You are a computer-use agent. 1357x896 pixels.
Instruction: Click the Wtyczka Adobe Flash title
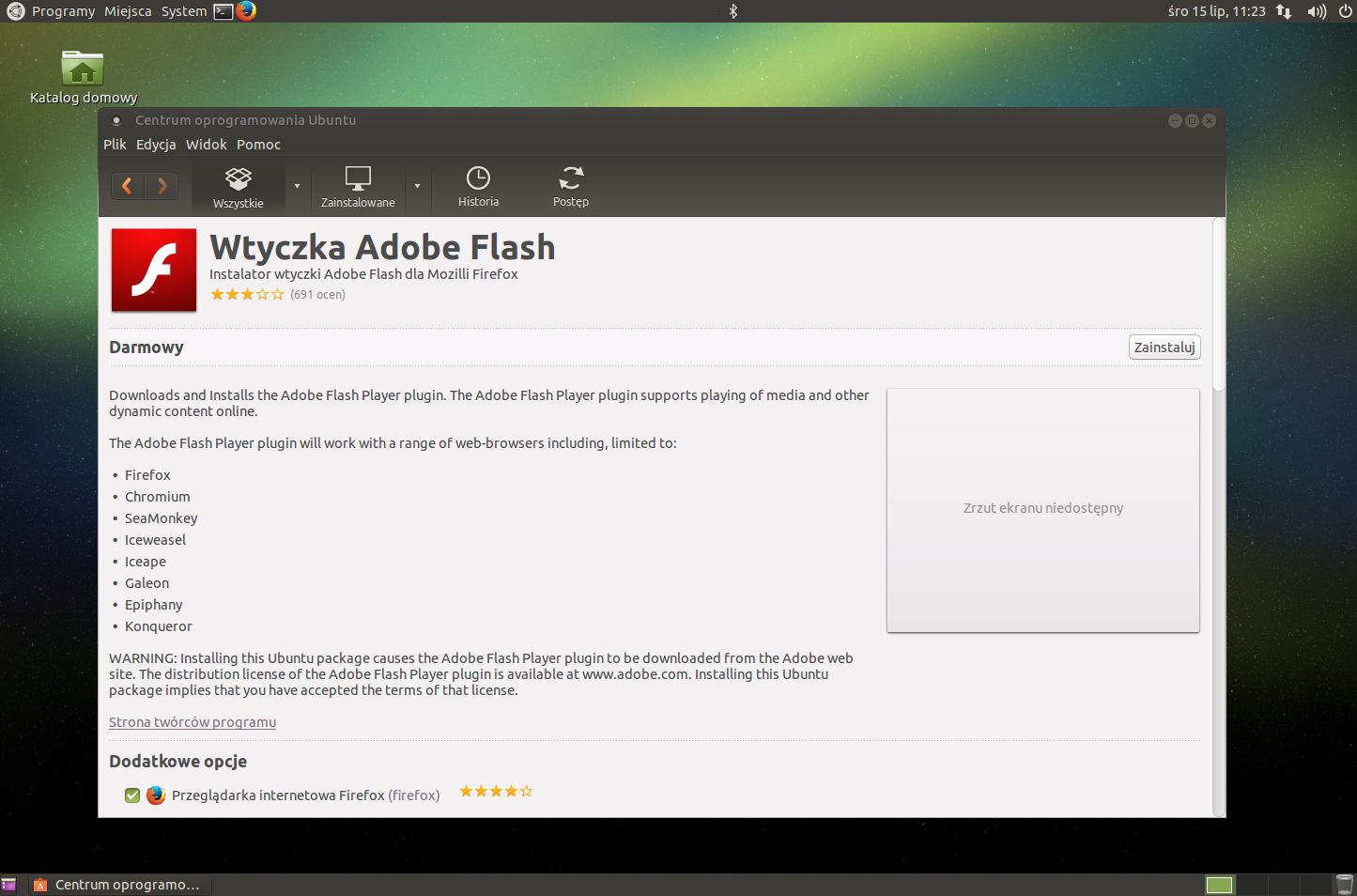pyautogui.click(x=382, y=247)
